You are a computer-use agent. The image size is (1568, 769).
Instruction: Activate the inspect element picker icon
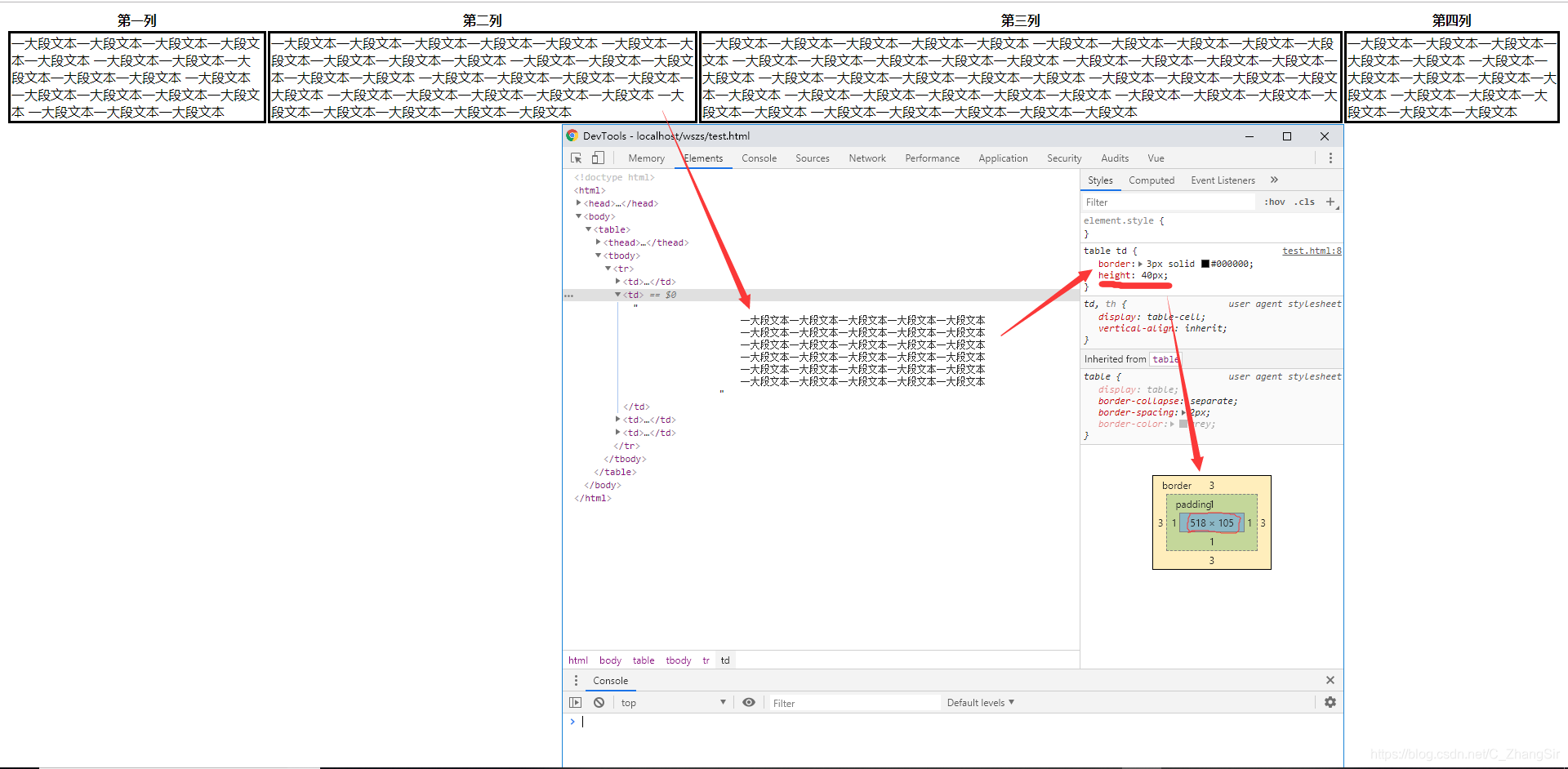pos(577,158)
